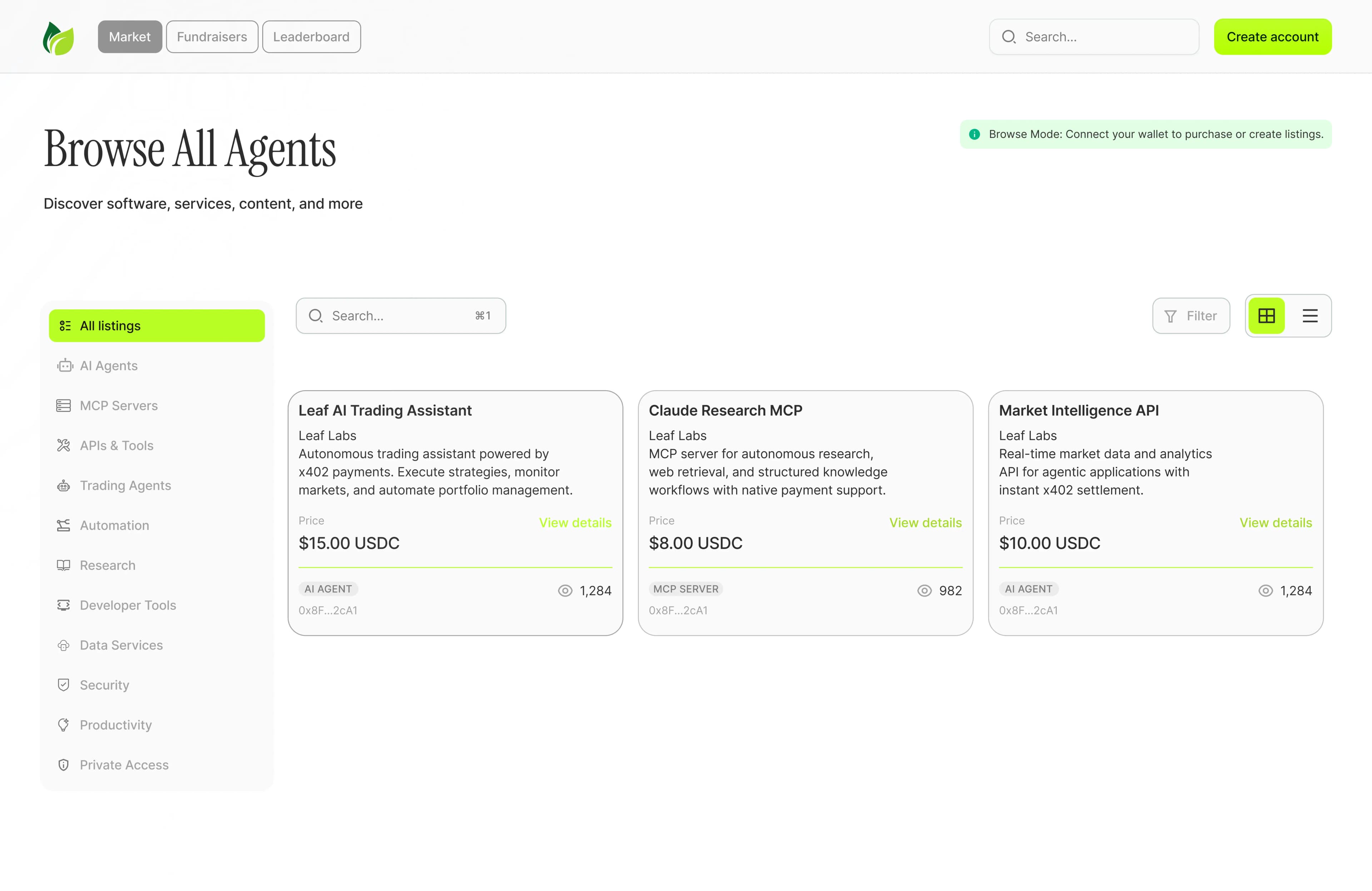Click the Trading Agents bot icon

tap(63, 485)
